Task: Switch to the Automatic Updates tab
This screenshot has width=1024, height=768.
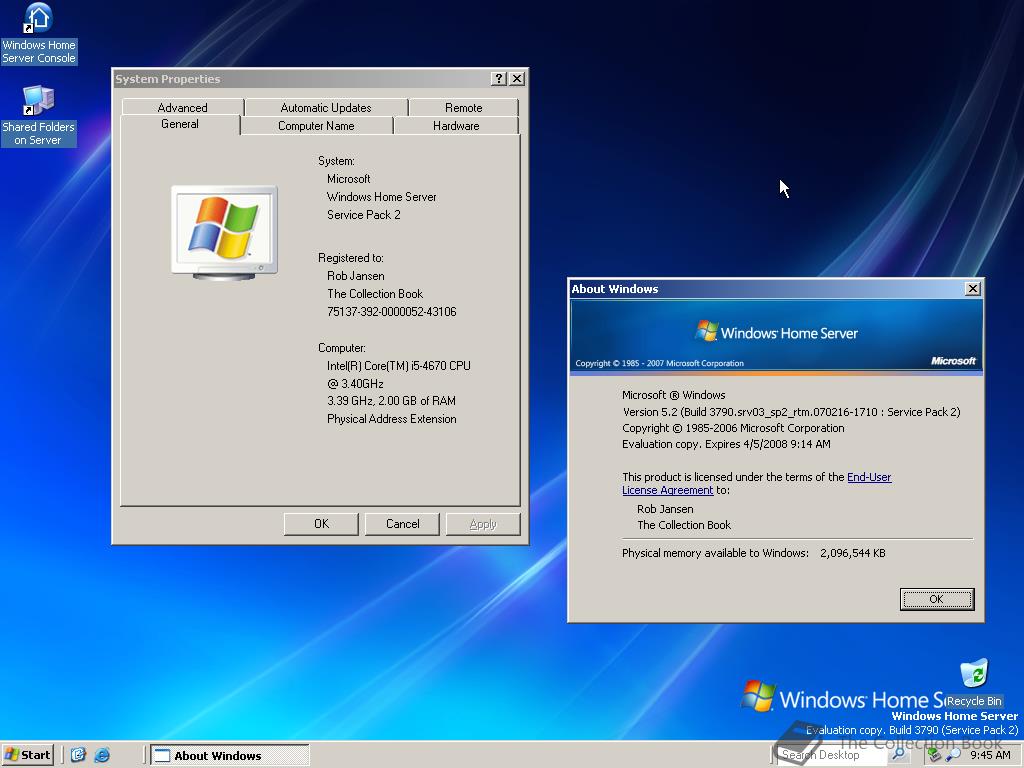Action: point(326,108)
